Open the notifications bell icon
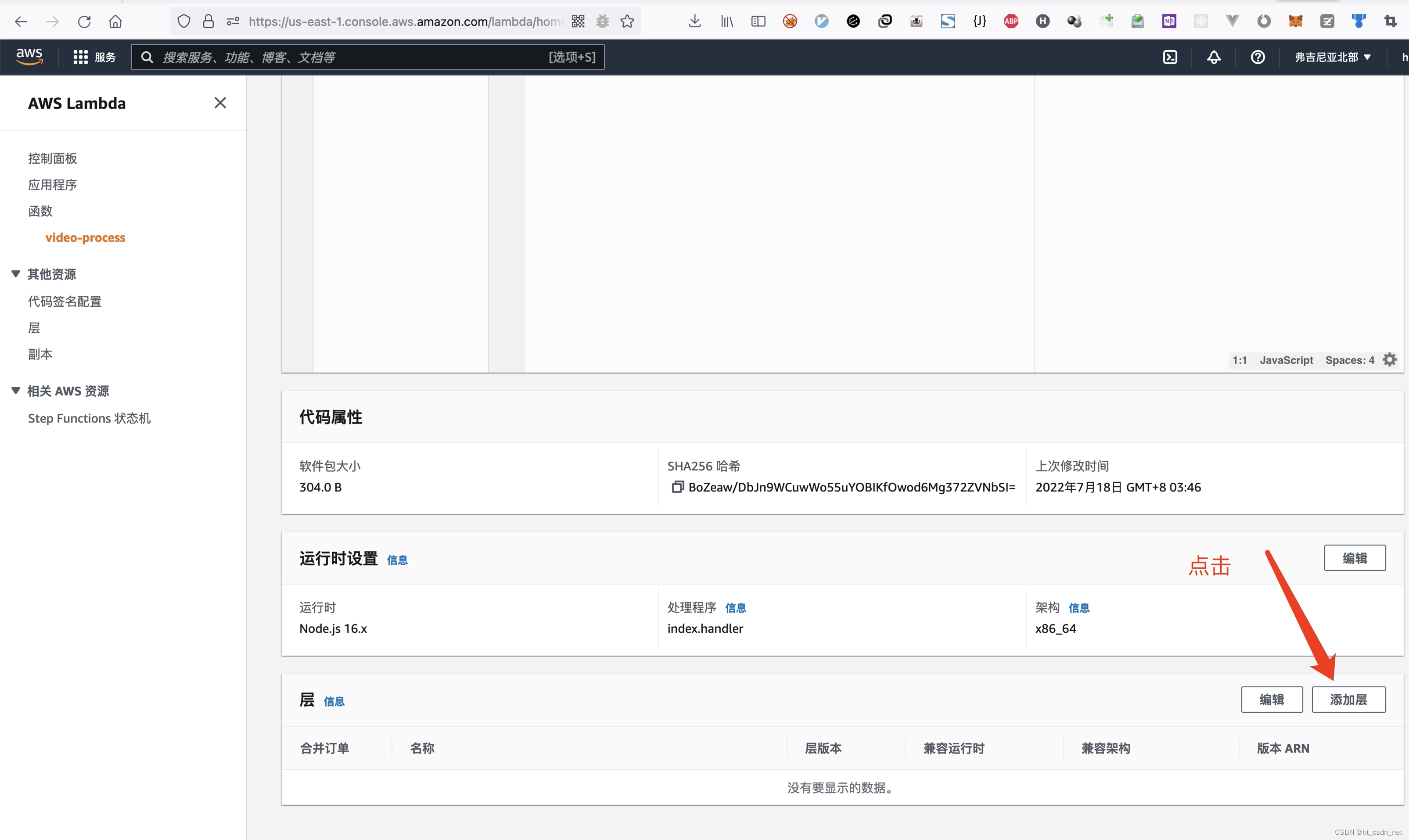The height and width of the screenshot is (840, 1409). click(x=1214, y=57)
